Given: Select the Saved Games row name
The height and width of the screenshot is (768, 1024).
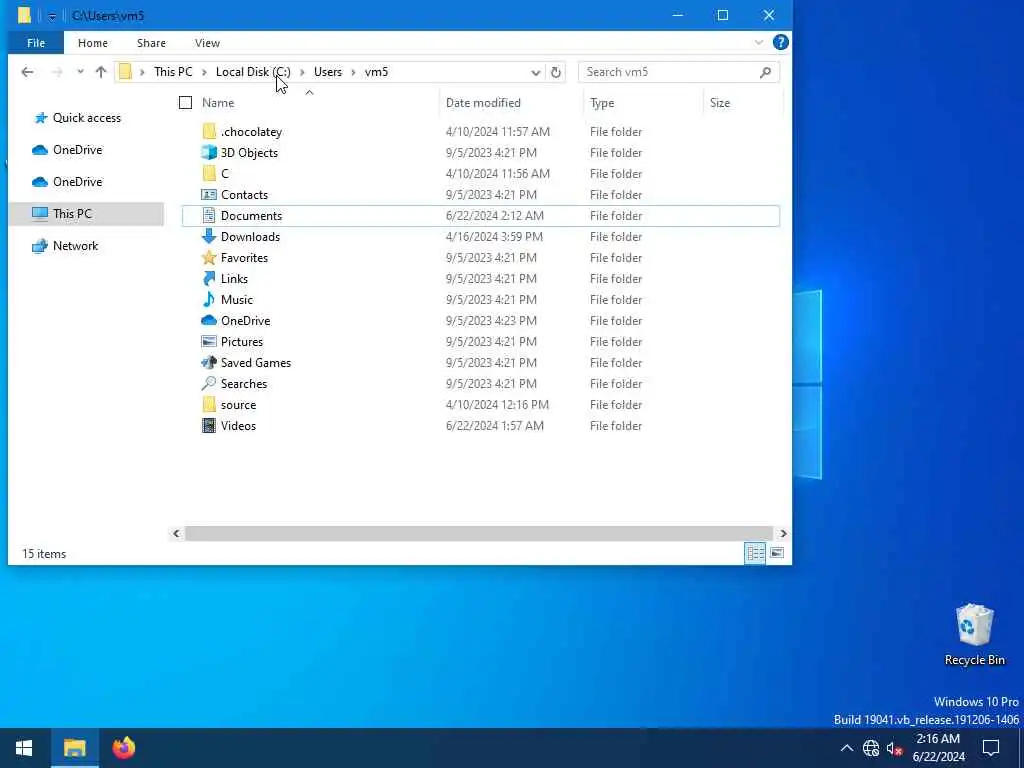Looking at the screenshot, I should pos(255,362).
